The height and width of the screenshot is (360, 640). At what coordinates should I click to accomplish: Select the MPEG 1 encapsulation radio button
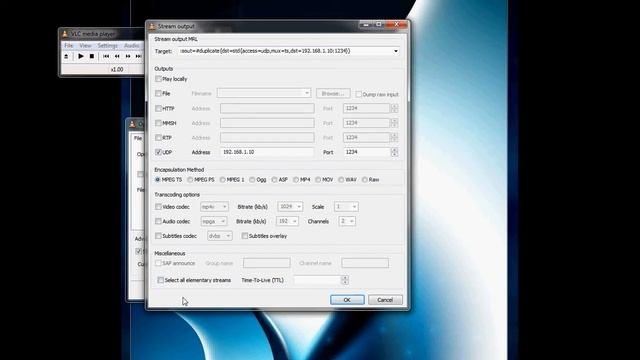pyautogui.click(x=222, y=180)
